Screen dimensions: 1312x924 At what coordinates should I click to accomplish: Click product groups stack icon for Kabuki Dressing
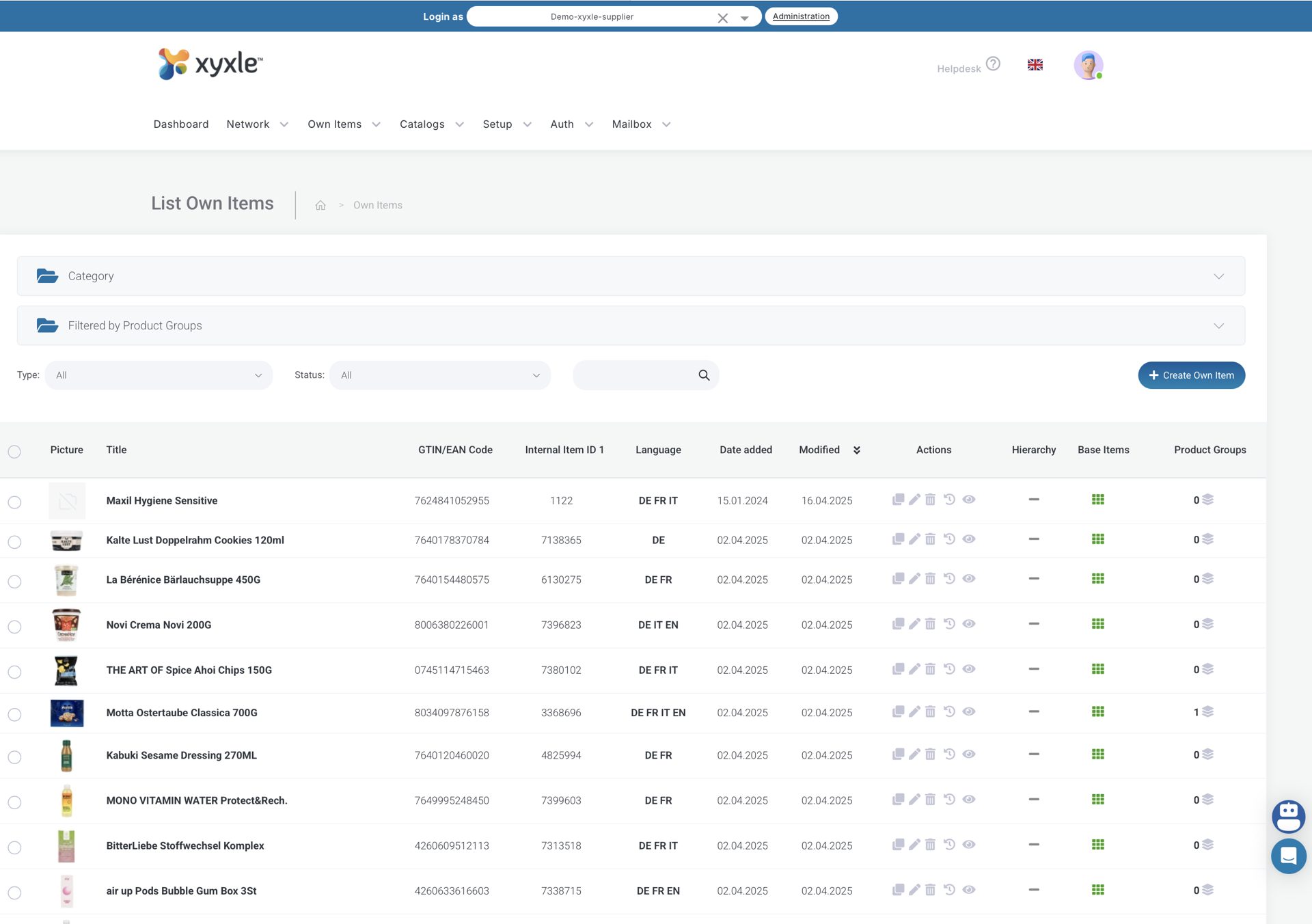[1207, 755]
